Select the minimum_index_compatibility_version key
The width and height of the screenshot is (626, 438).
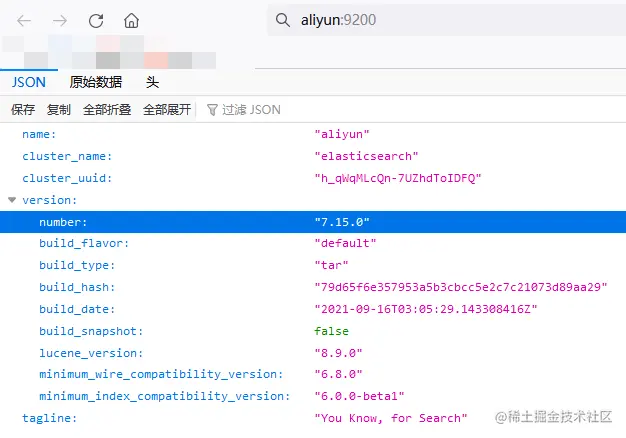(164, 396)
